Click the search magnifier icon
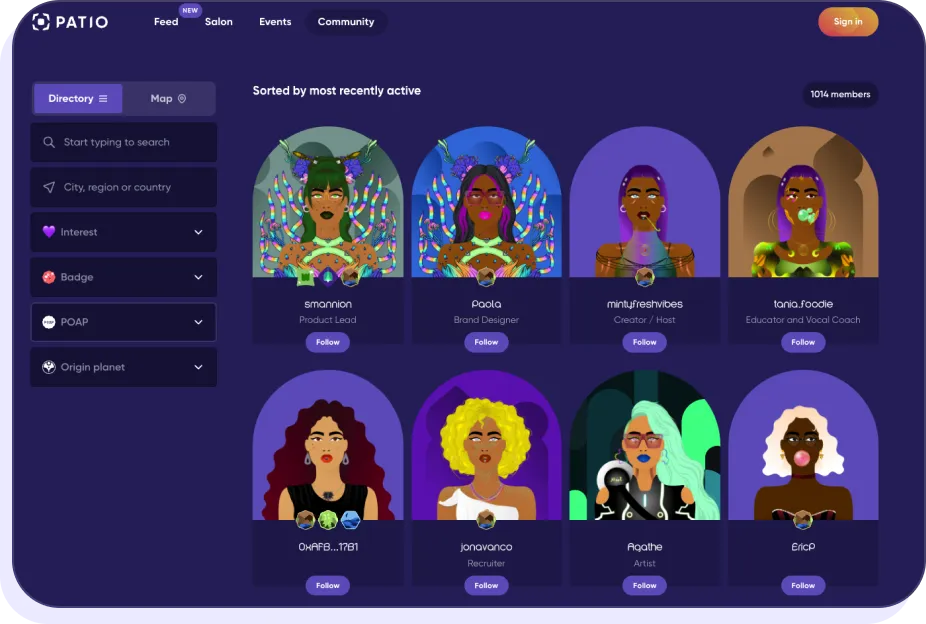This screenshot has width=926, height=624. (x=49, y=142)
